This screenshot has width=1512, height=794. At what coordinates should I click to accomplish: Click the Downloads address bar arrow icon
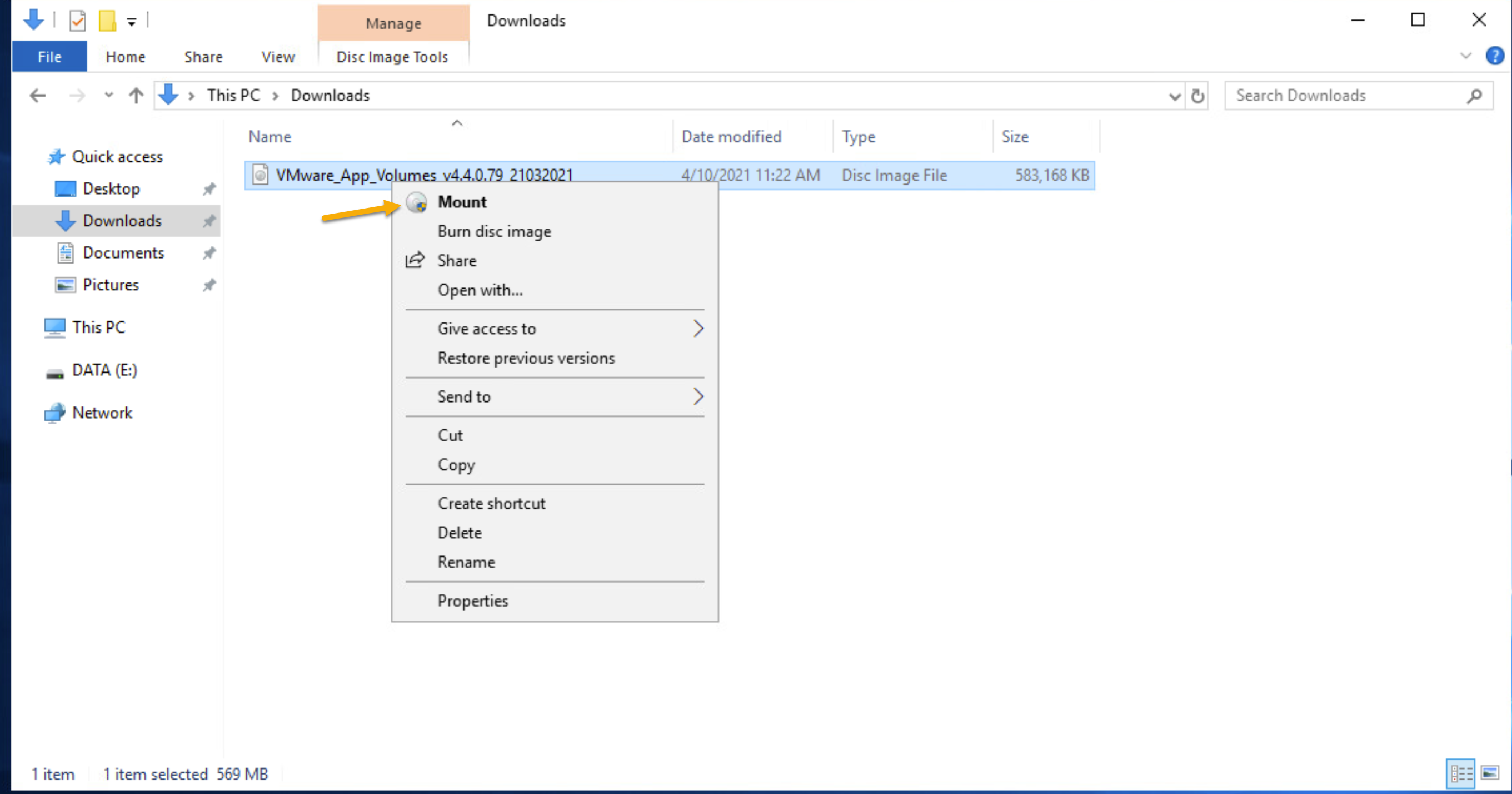pyautogui.click(x=169, y=95)
